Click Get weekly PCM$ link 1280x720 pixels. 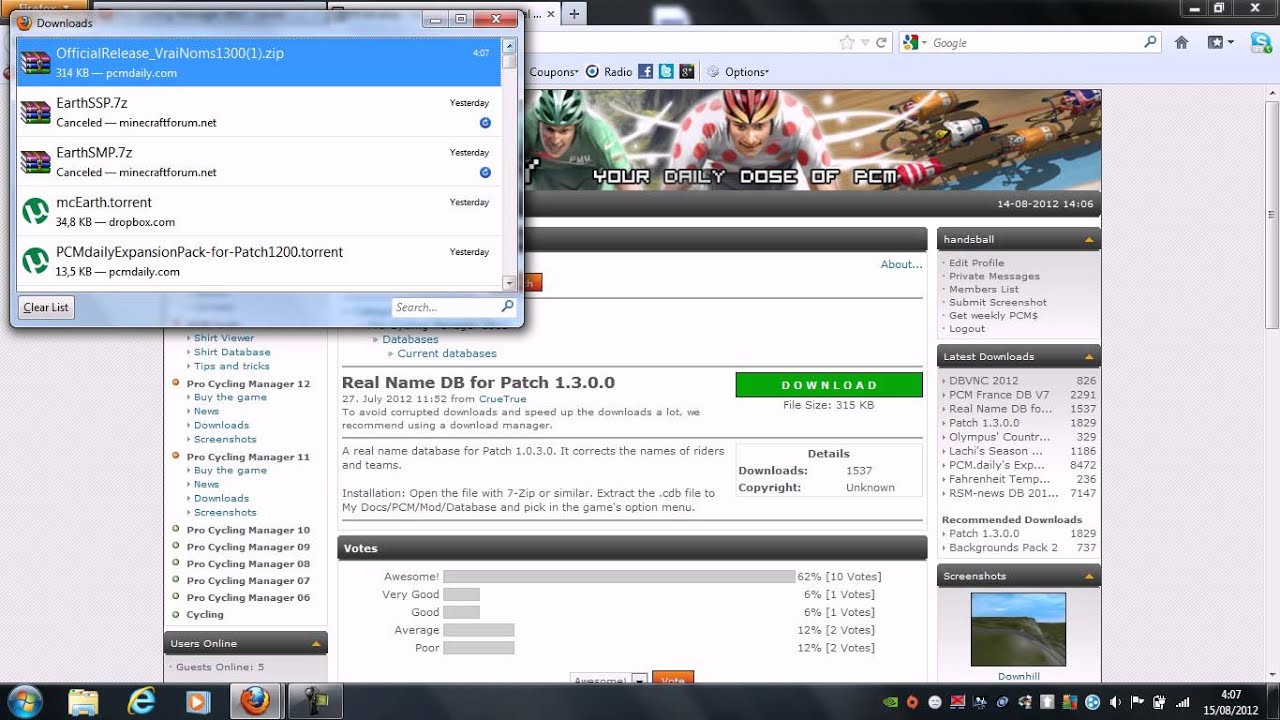(993, 315)
